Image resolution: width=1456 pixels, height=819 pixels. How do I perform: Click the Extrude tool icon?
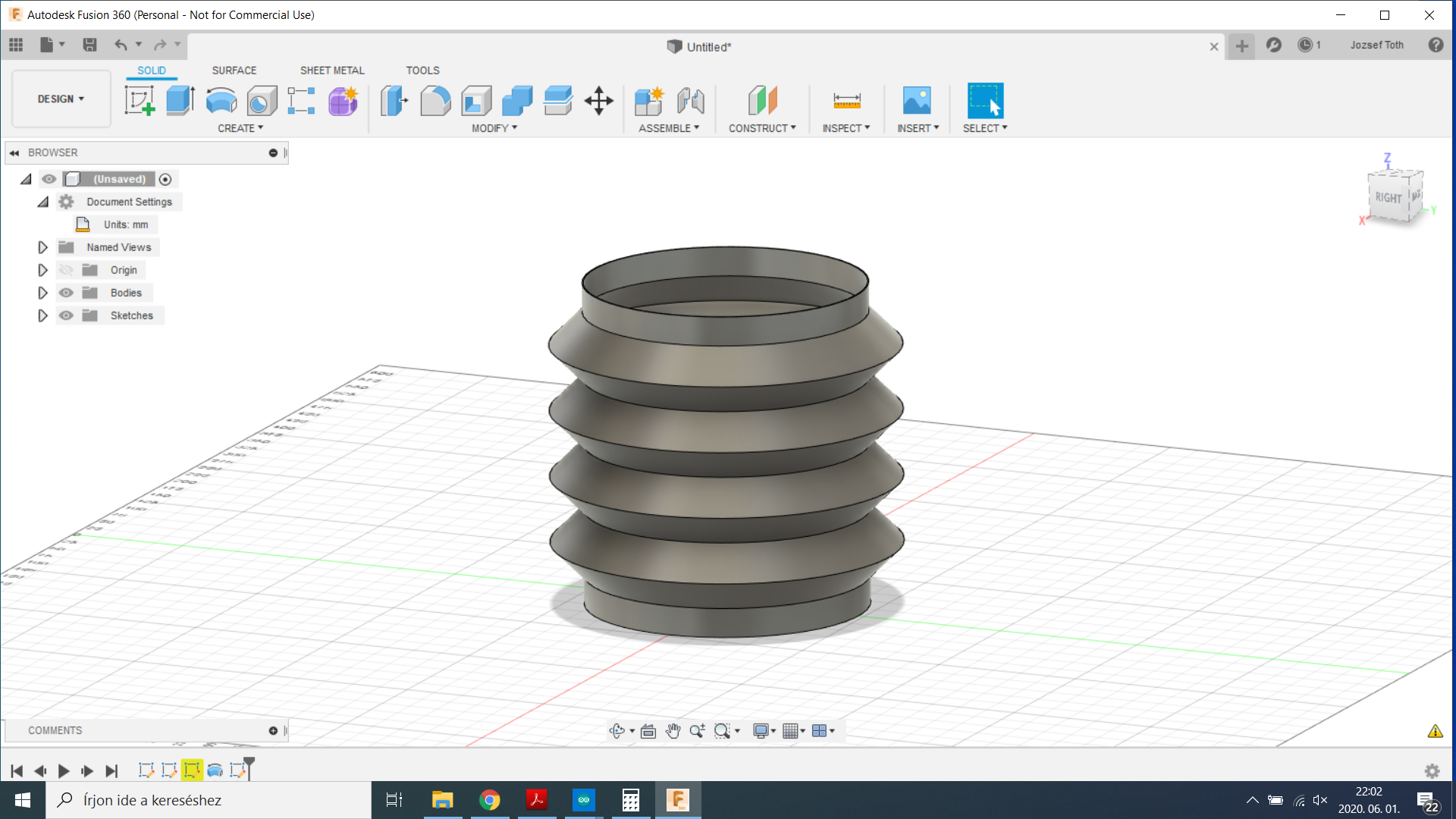(180, 100)
